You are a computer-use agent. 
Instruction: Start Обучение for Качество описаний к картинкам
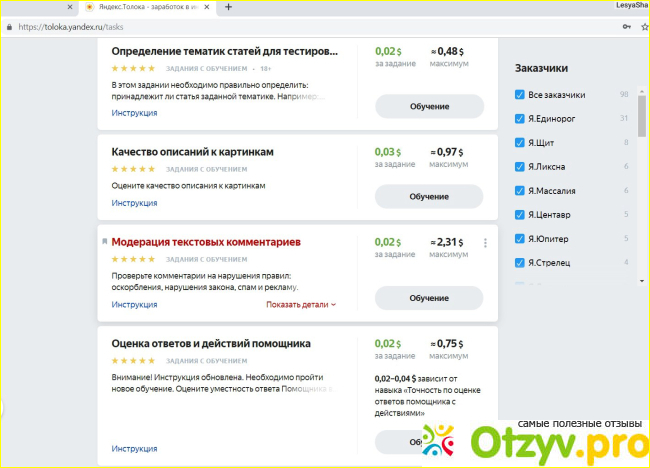click(428, 196)
